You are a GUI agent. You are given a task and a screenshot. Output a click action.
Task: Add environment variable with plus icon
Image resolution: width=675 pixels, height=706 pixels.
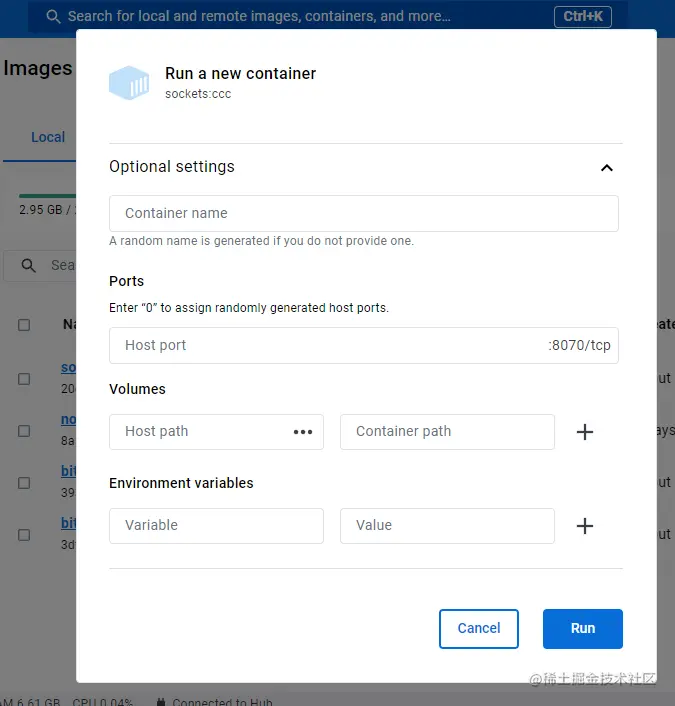[584, 526]
